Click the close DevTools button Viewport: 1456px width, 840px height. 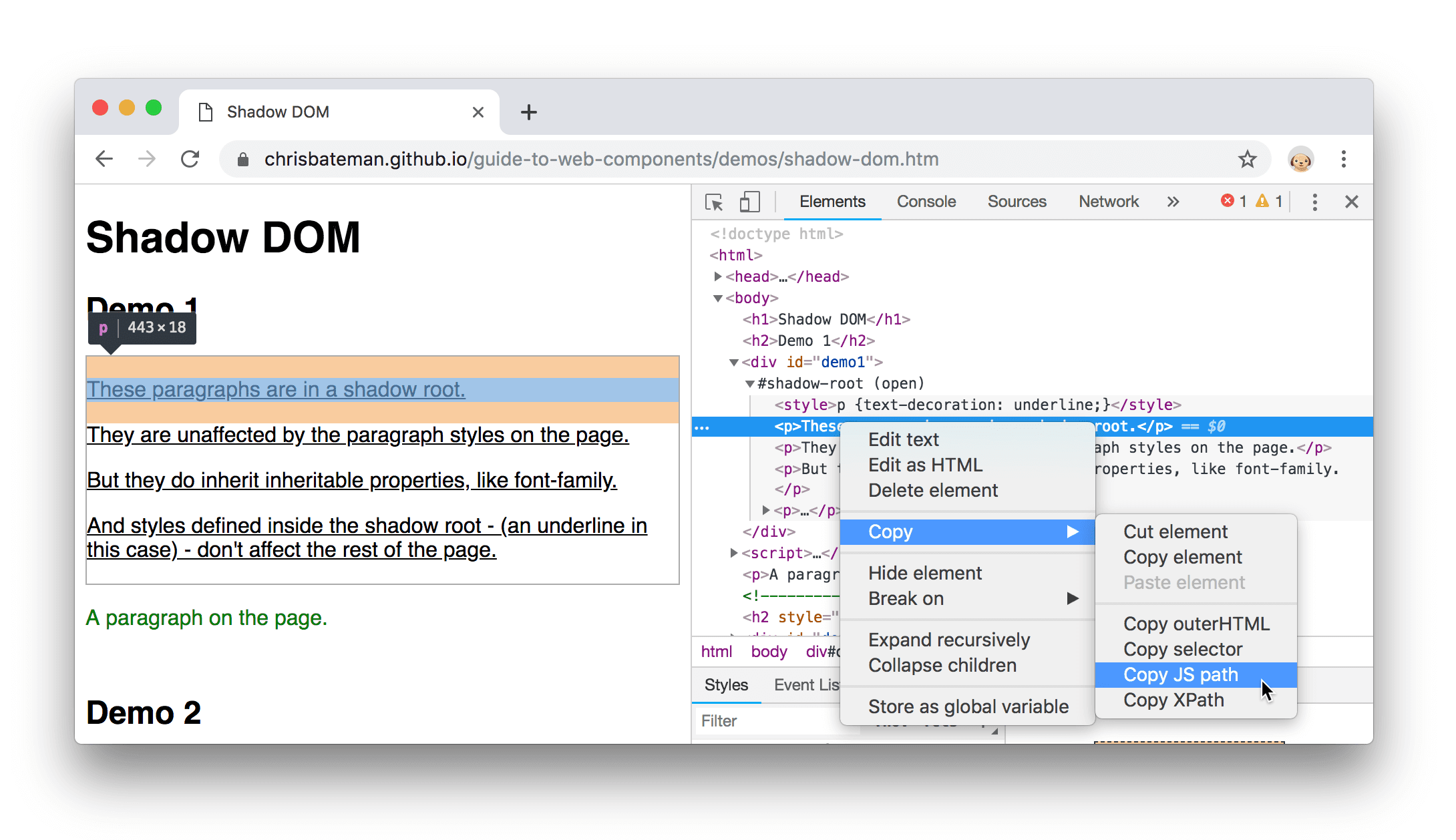[x=1352, y=201]
